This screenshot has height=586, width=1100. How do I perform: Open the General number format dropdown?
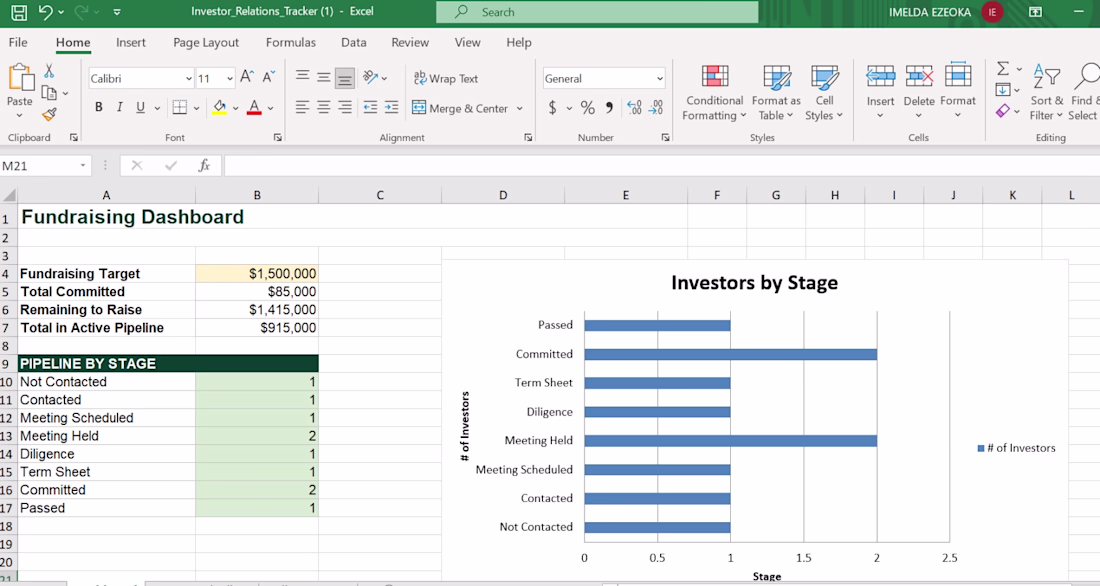(x=659, y=79)
